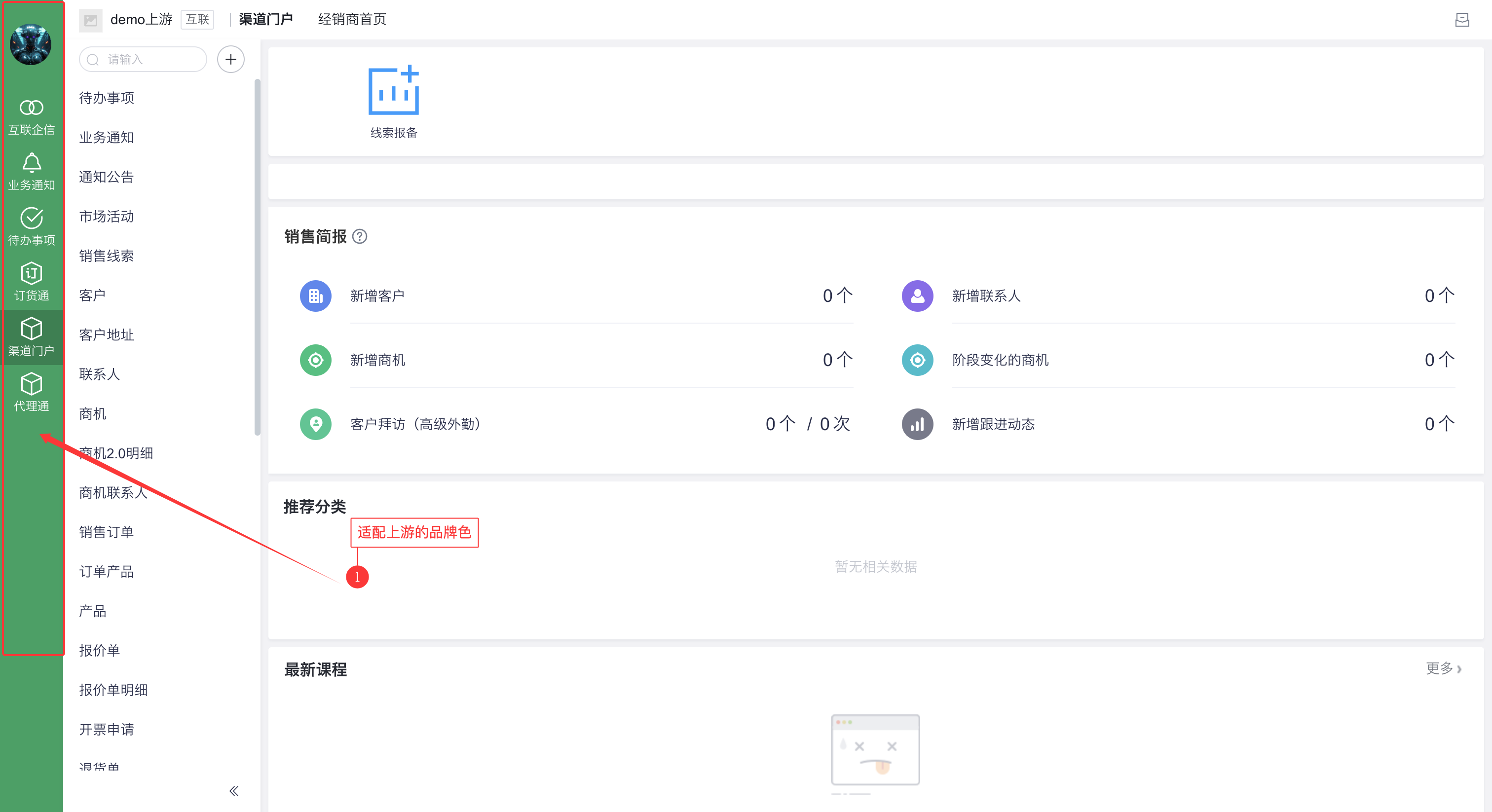Click the 销售简报 help question icon

tap(360, 236)
